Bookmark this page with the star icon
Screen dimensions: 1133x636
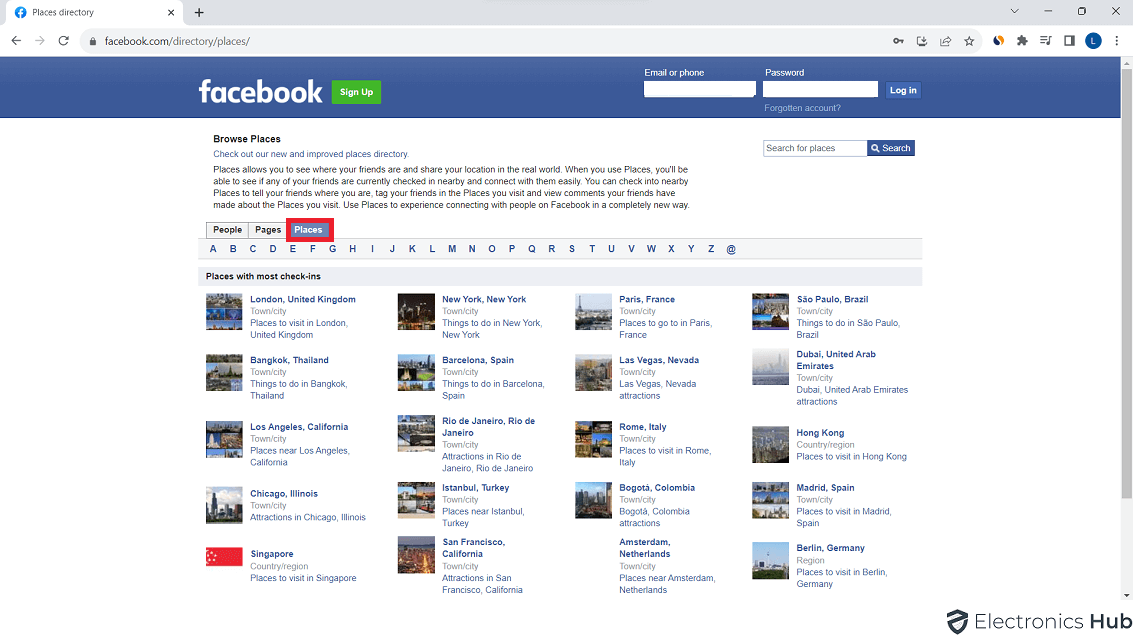click(x=969, y=41)
